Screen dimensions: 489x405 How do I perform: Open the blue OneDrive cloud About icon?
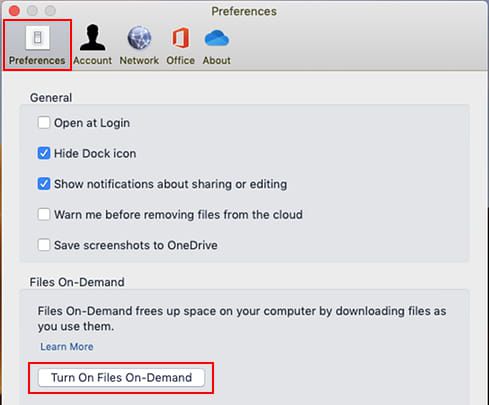[x=217, y=38]
